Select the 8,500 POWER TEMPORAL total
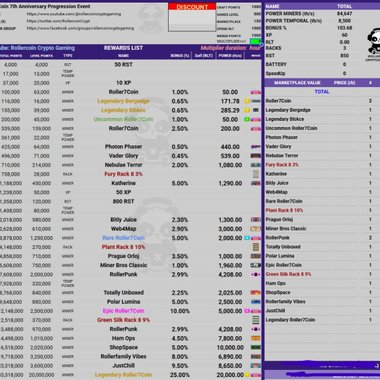Screen dimensions: 380x380 (345, 21)
